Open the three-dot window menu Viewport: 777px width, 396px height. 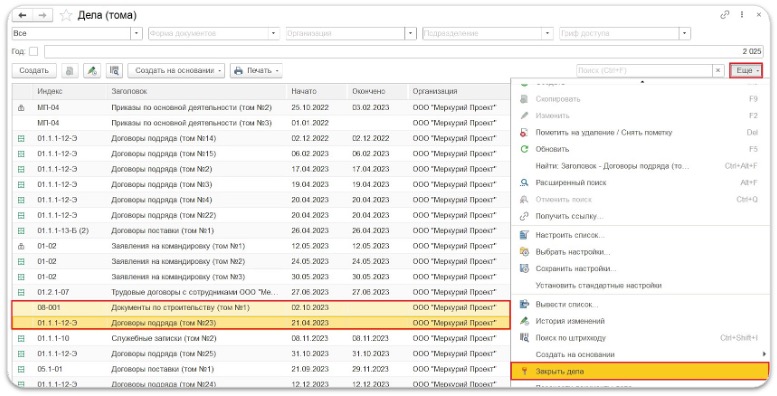click(742, 15)
